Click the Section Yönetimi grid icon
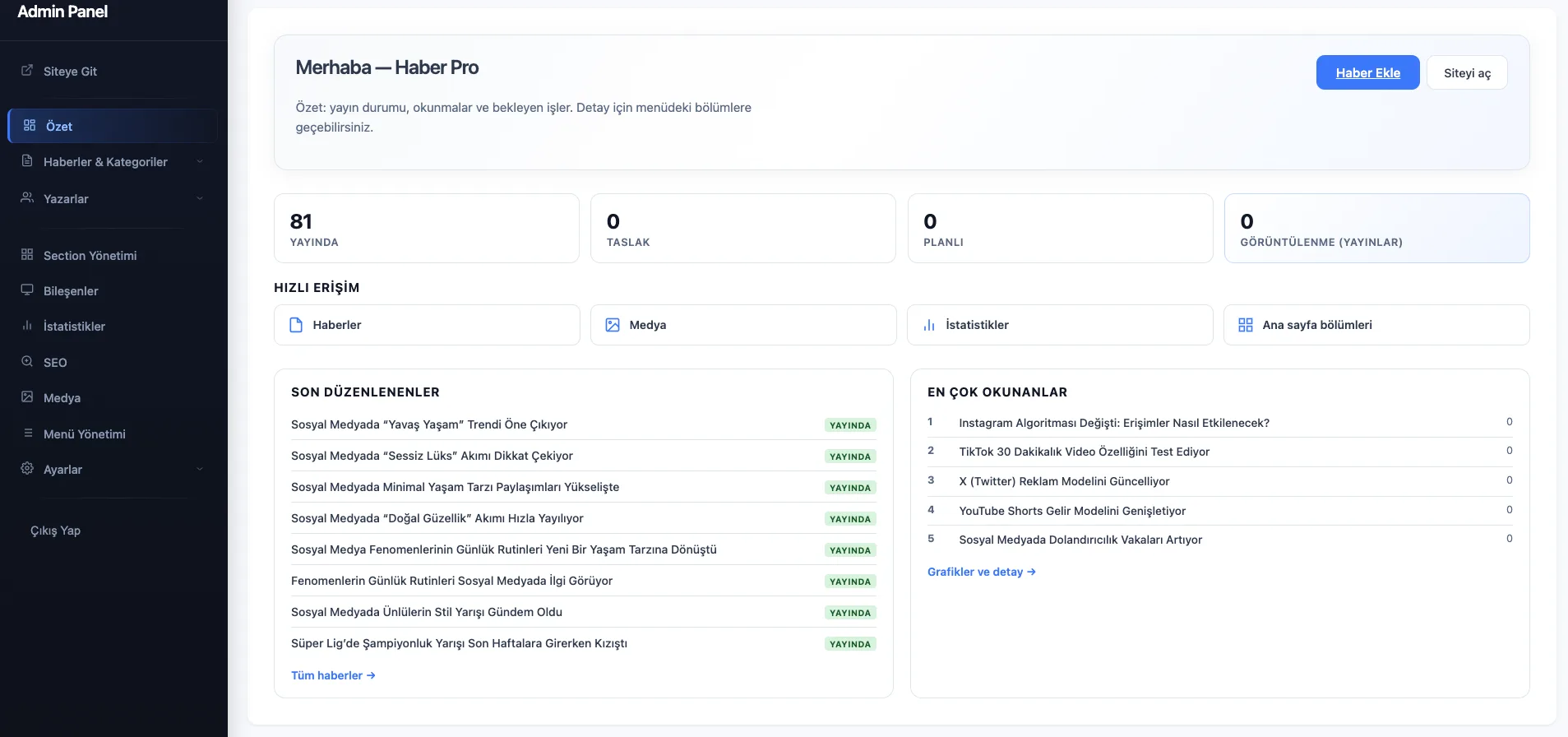 pyautogui.click(x=27, y=255)
